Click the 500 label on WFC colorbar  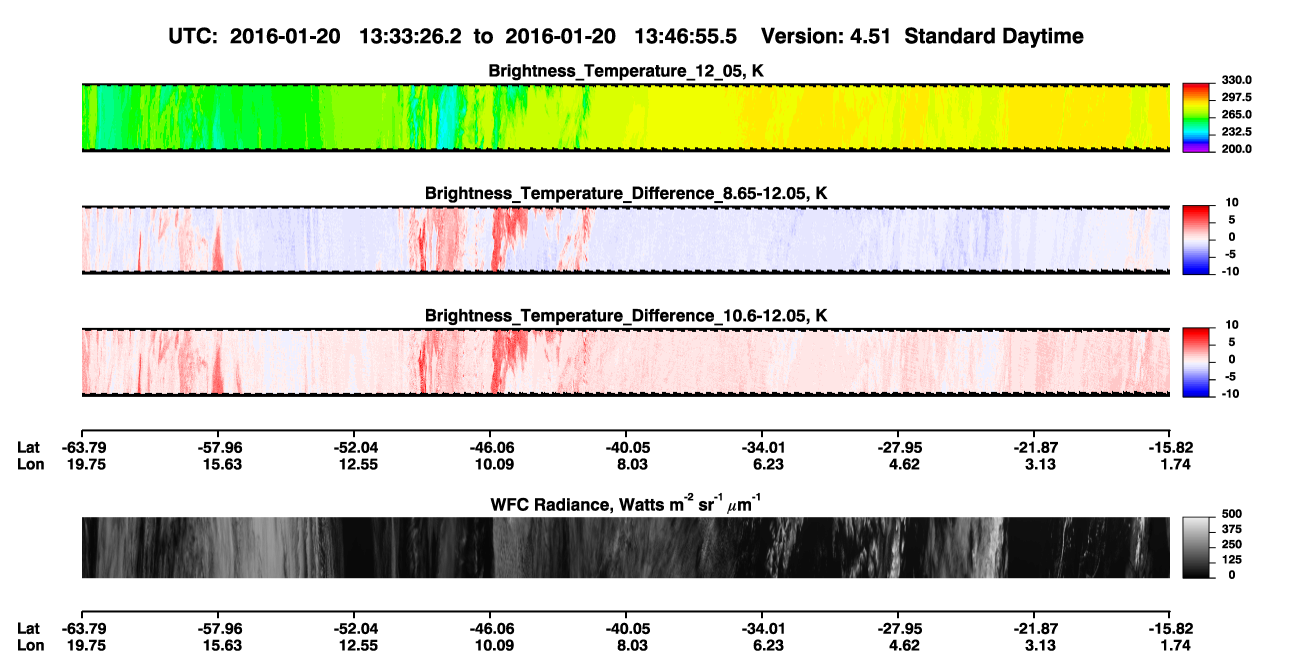(x=1233, y=513)
